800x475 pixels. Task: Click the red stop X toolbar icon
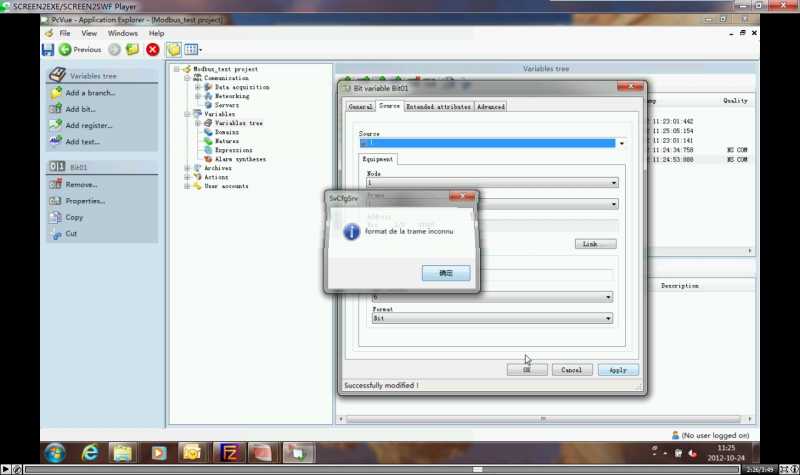point(153,49)
